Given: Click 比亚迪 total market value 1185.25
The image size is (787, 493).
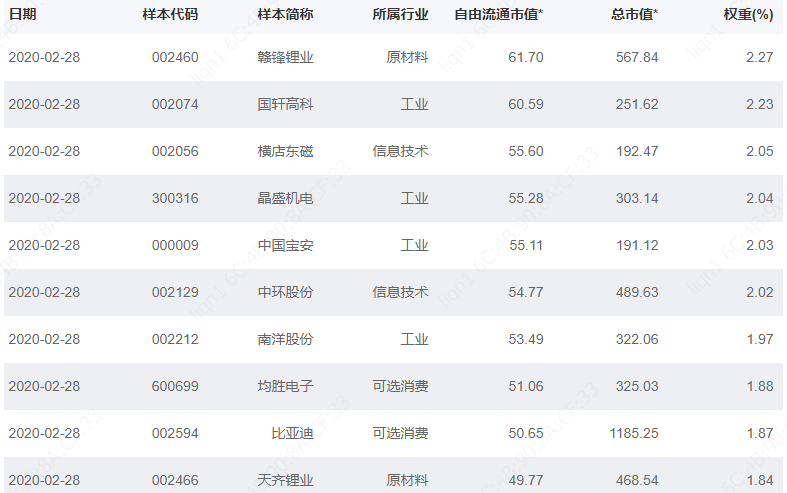Looking at the screenshot, I should pos(635,433).
